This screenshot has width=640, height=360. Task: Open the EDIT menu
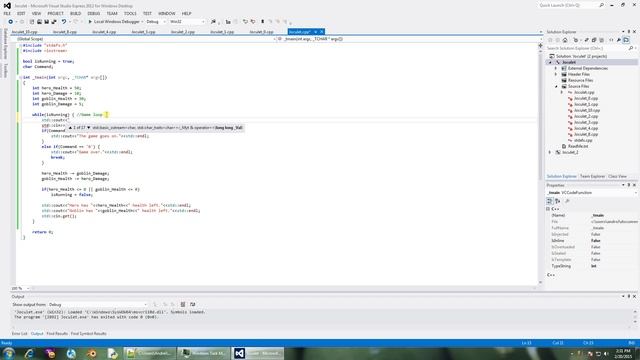[21, 13]
